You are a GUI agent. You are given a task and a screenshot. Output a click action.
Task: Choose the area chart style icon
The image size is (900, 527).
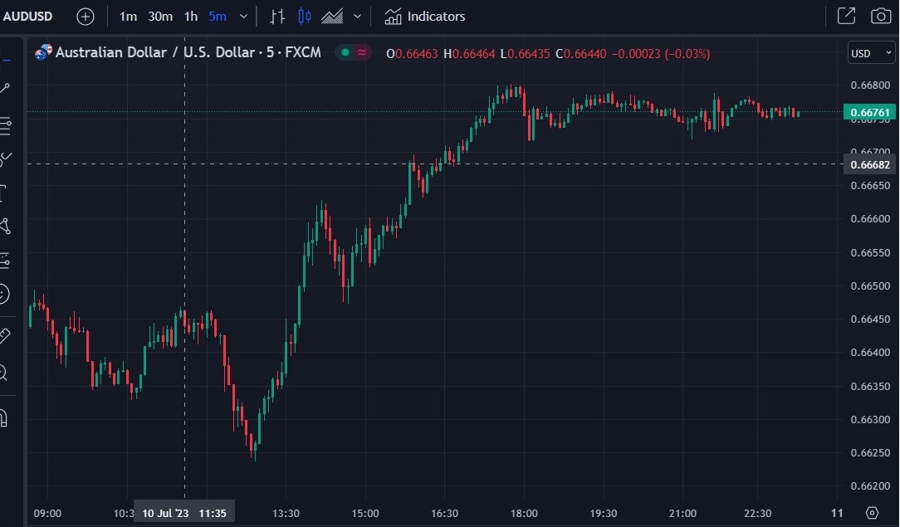coord(332,17)
